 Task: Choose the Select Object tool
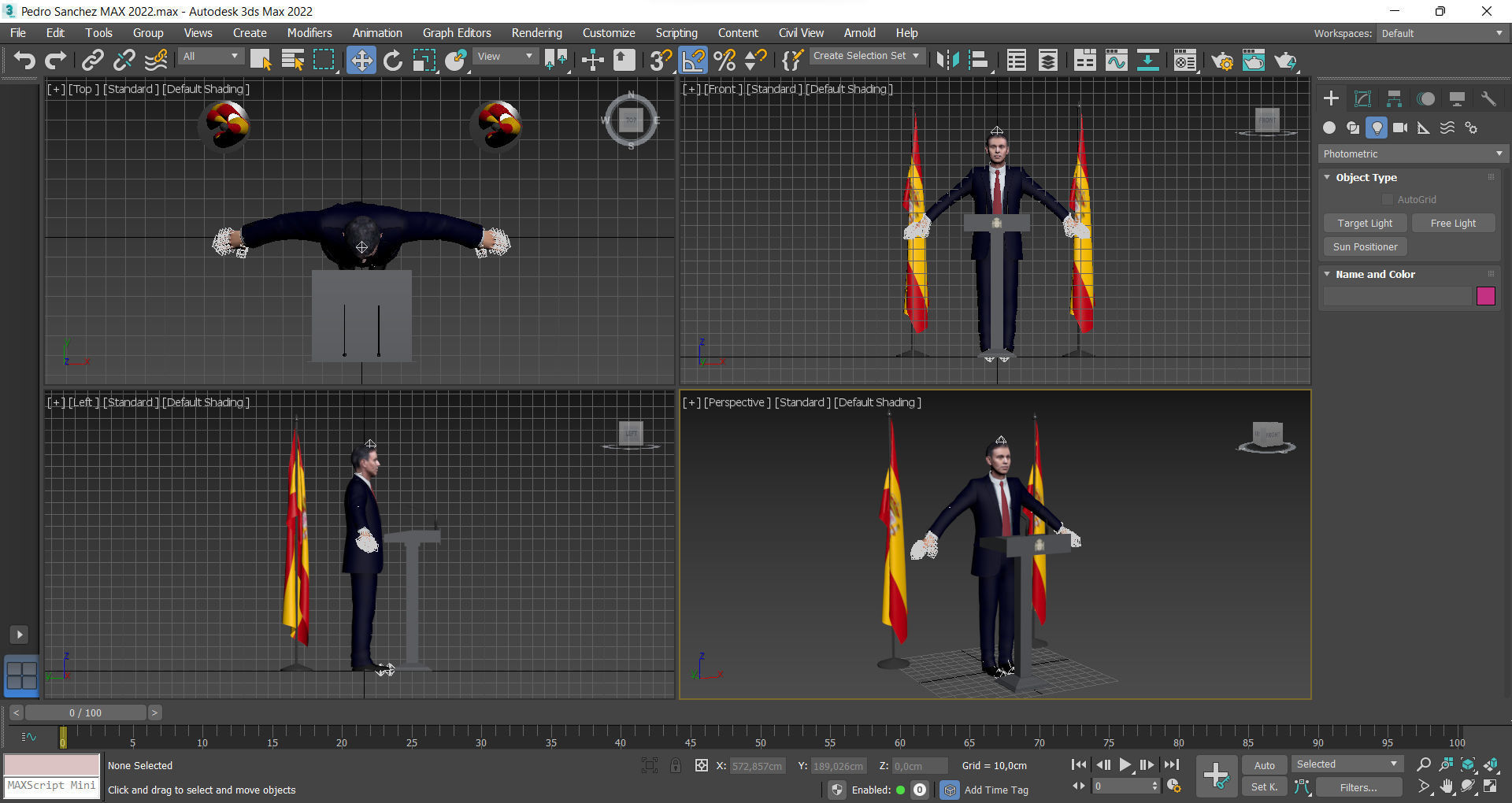coord(261,60)
